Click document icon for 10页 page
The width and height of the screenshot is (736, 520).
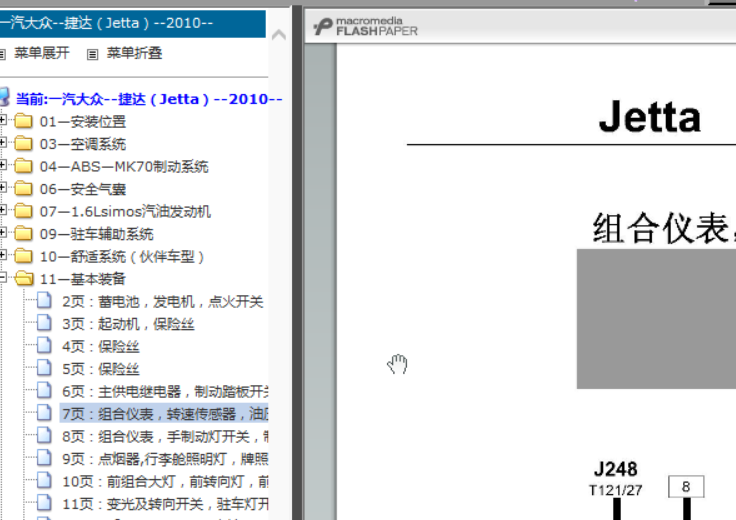(x=44, y=481)
